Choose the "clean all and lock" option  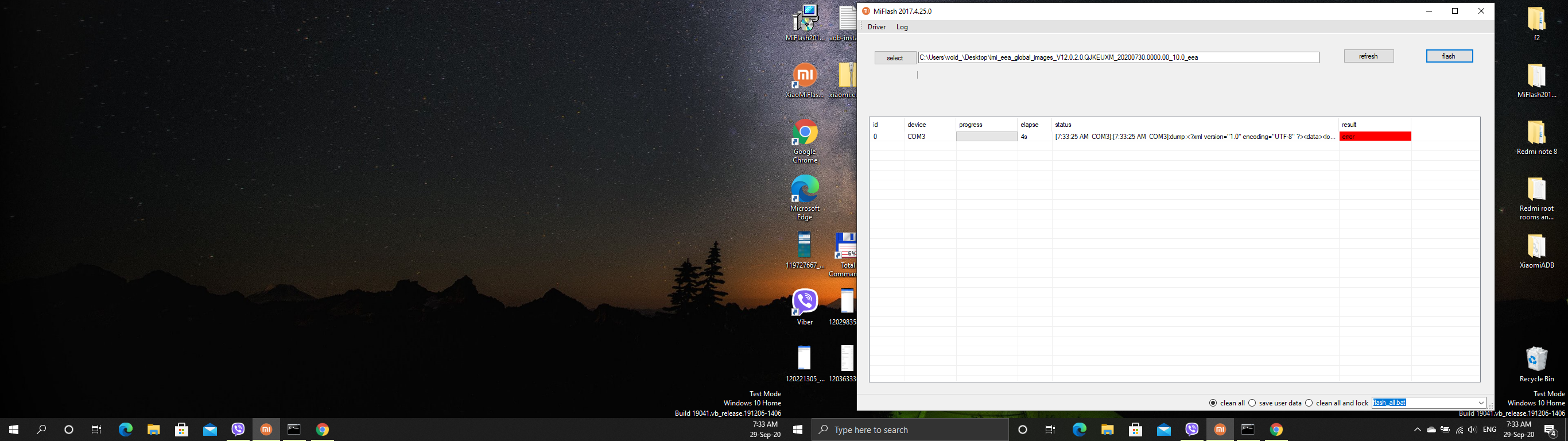pos(1309,403)
